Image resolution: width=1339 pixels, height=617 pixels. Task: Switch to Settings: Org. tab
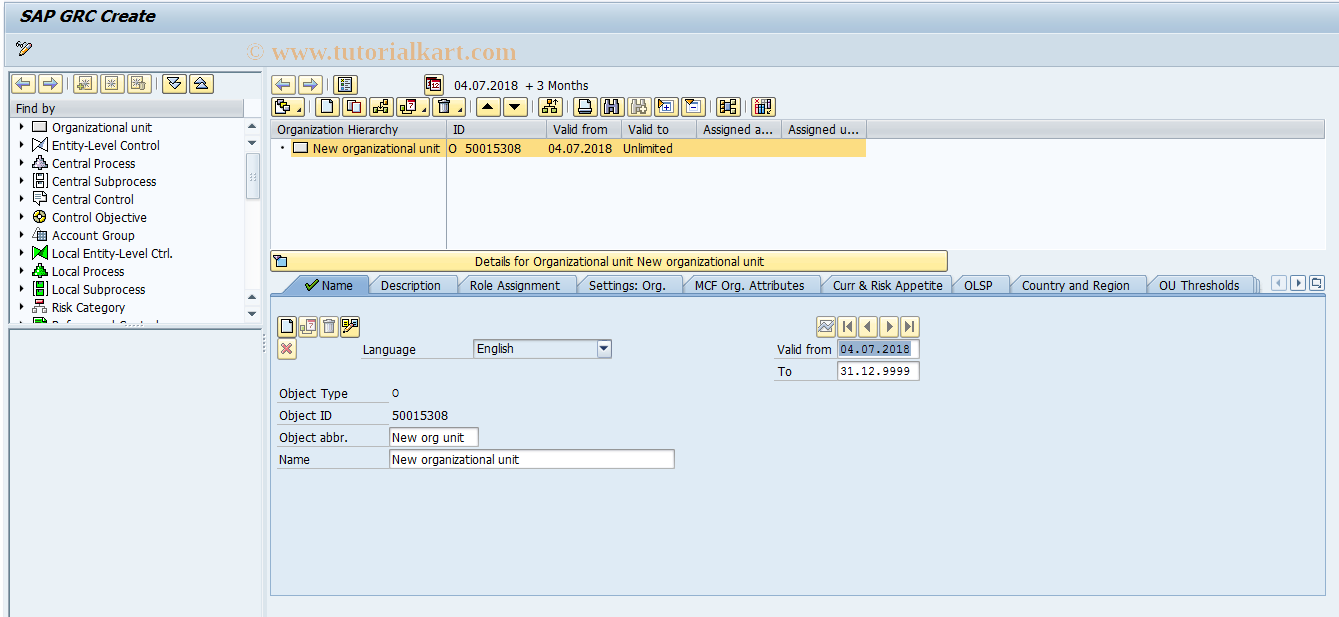point(627,285)
